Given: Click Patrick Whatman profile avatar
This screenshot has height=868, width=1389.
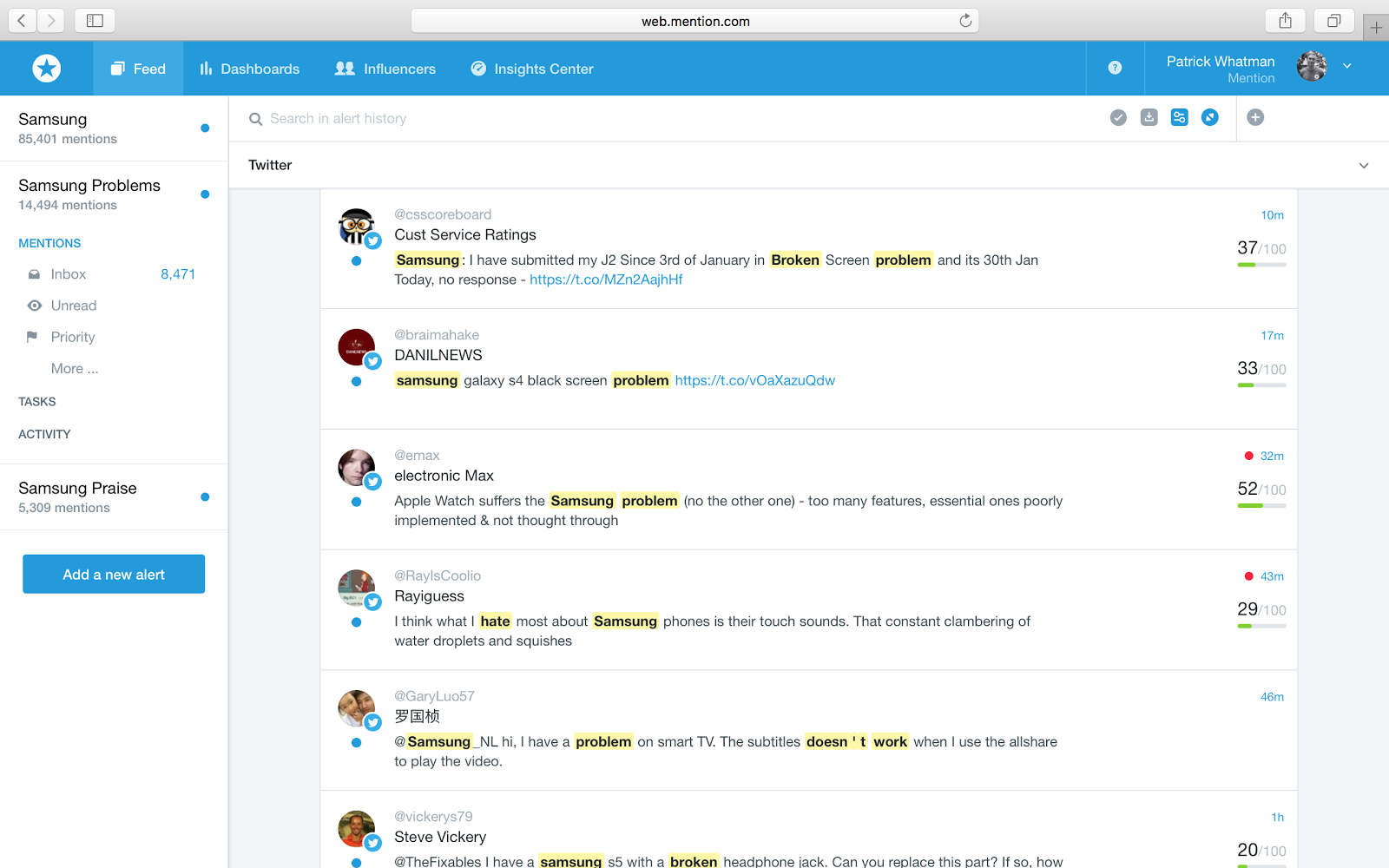Looking at the screenshot, I should [1312, 66].
